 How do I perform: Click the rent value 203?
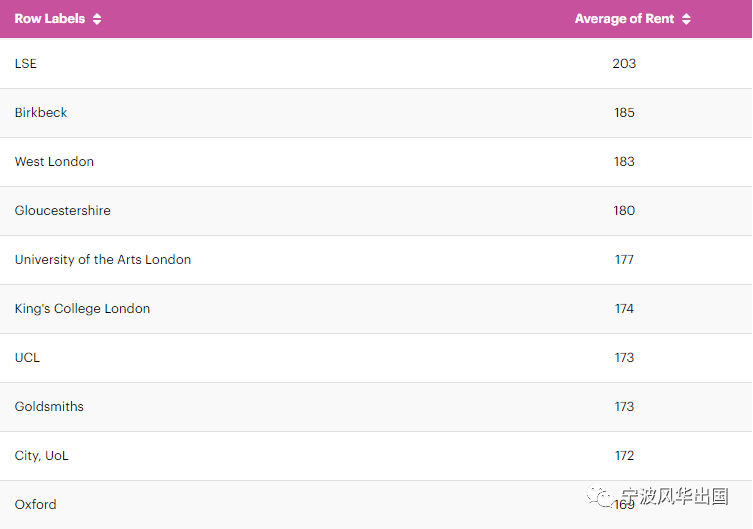(624, 63)
